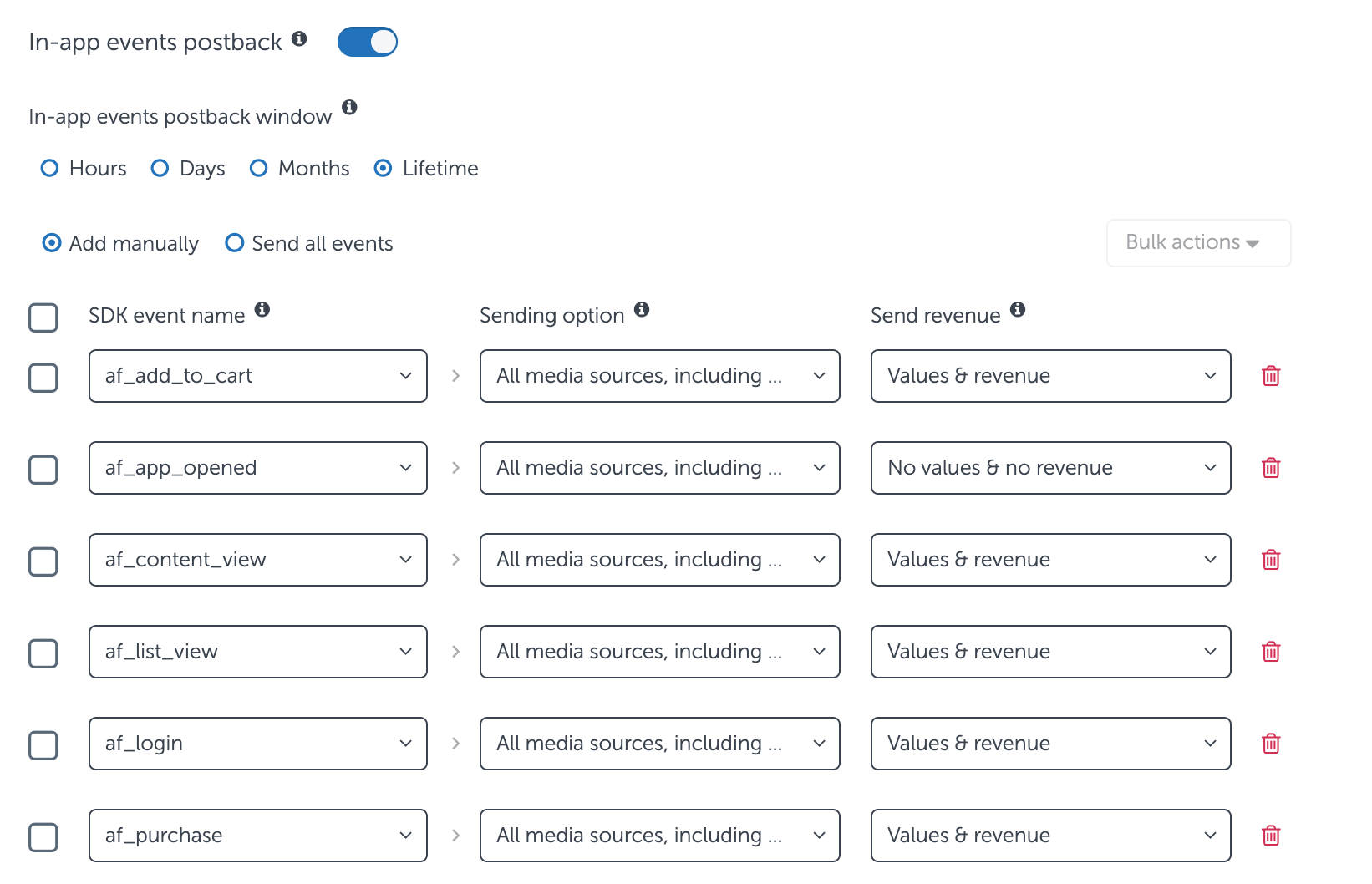
Task: Open Sending option dropdown for af_login
Action: click(x=660, y=744)
